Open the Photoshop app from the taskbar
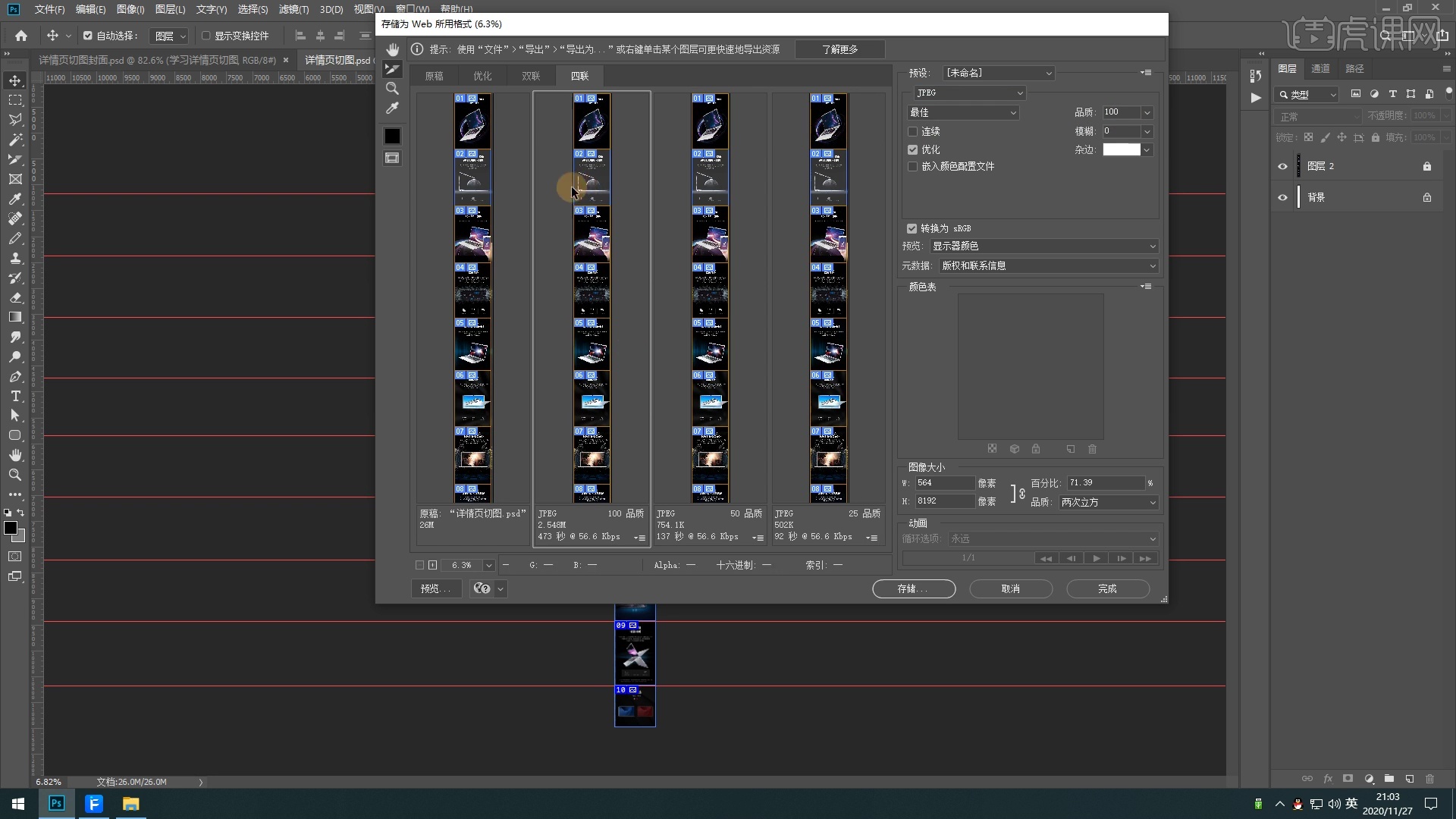1456x819 pixels. (x=56, y=803)
